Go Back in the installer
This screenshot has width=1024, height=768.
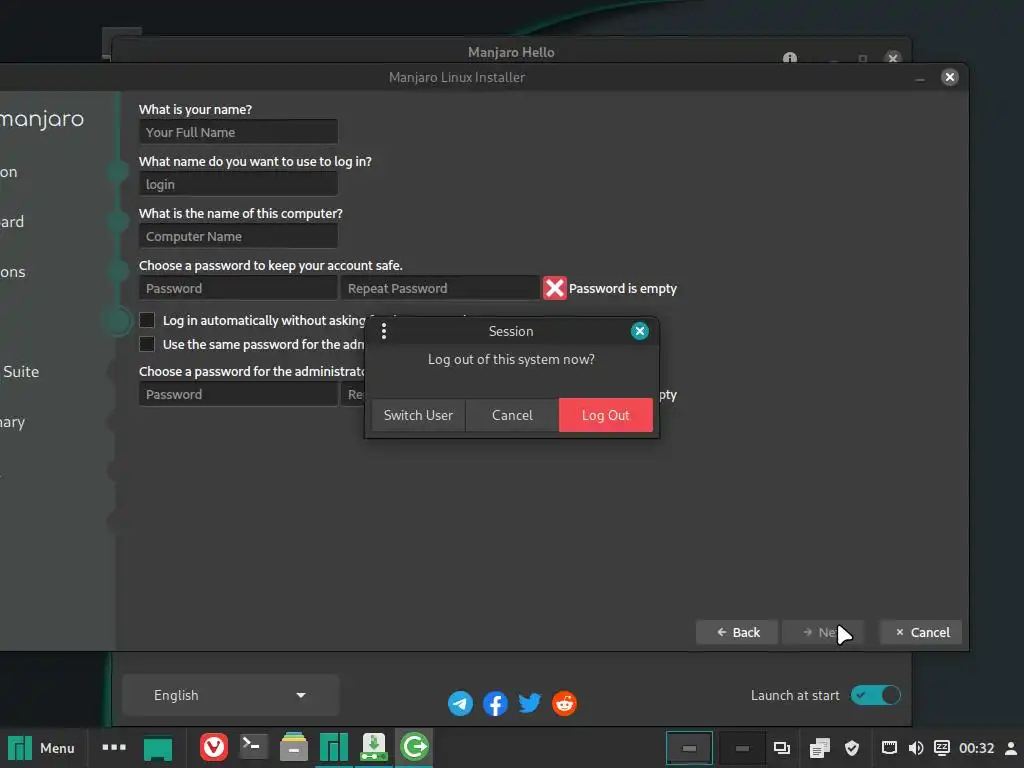(737, 632)
